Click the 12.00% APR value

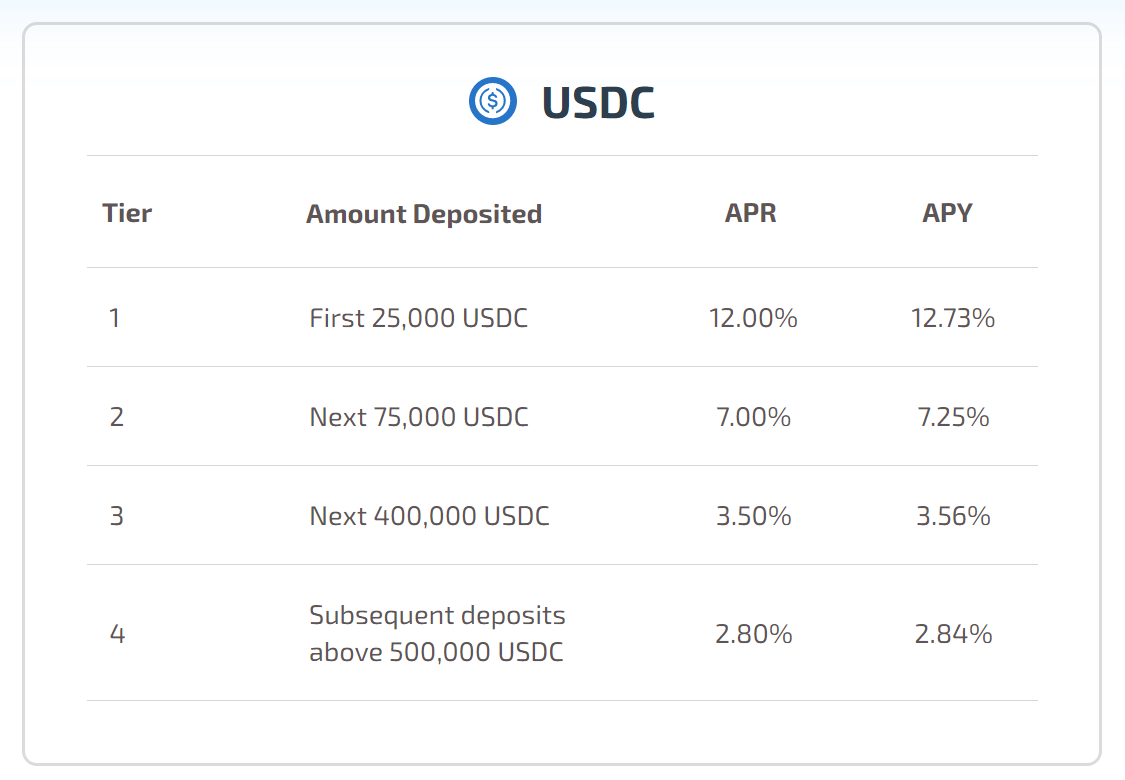click(753, 318)
